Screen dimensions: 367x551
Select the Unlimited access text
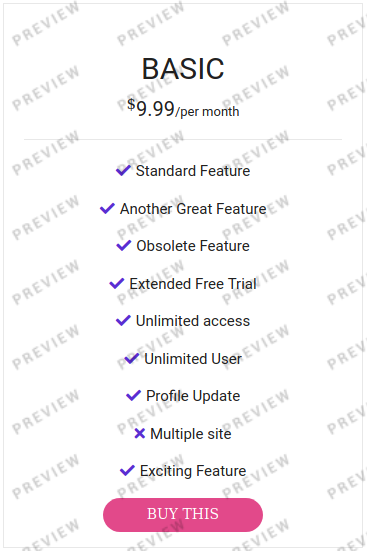click(193, 321)
